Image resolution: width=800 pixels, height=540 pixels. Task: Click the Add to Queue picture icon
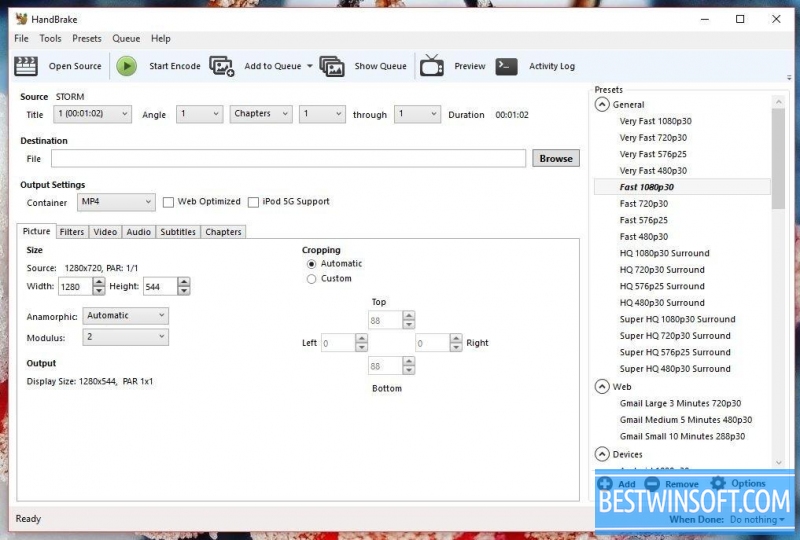221,66
